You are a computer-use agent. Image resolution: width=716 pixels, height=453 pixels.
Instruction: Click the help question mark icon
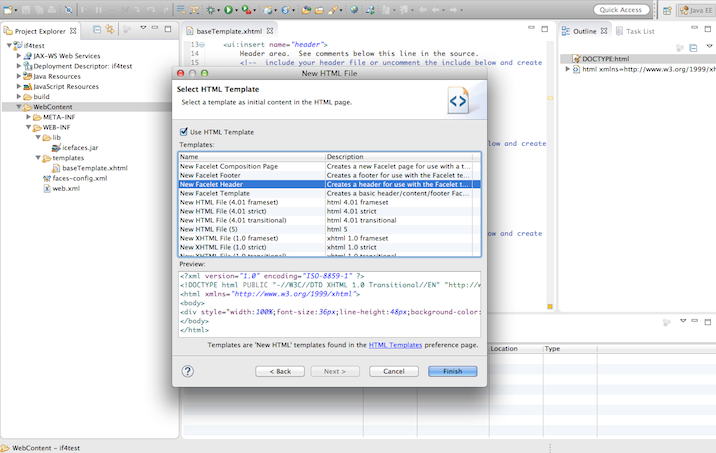click(187, 371)
